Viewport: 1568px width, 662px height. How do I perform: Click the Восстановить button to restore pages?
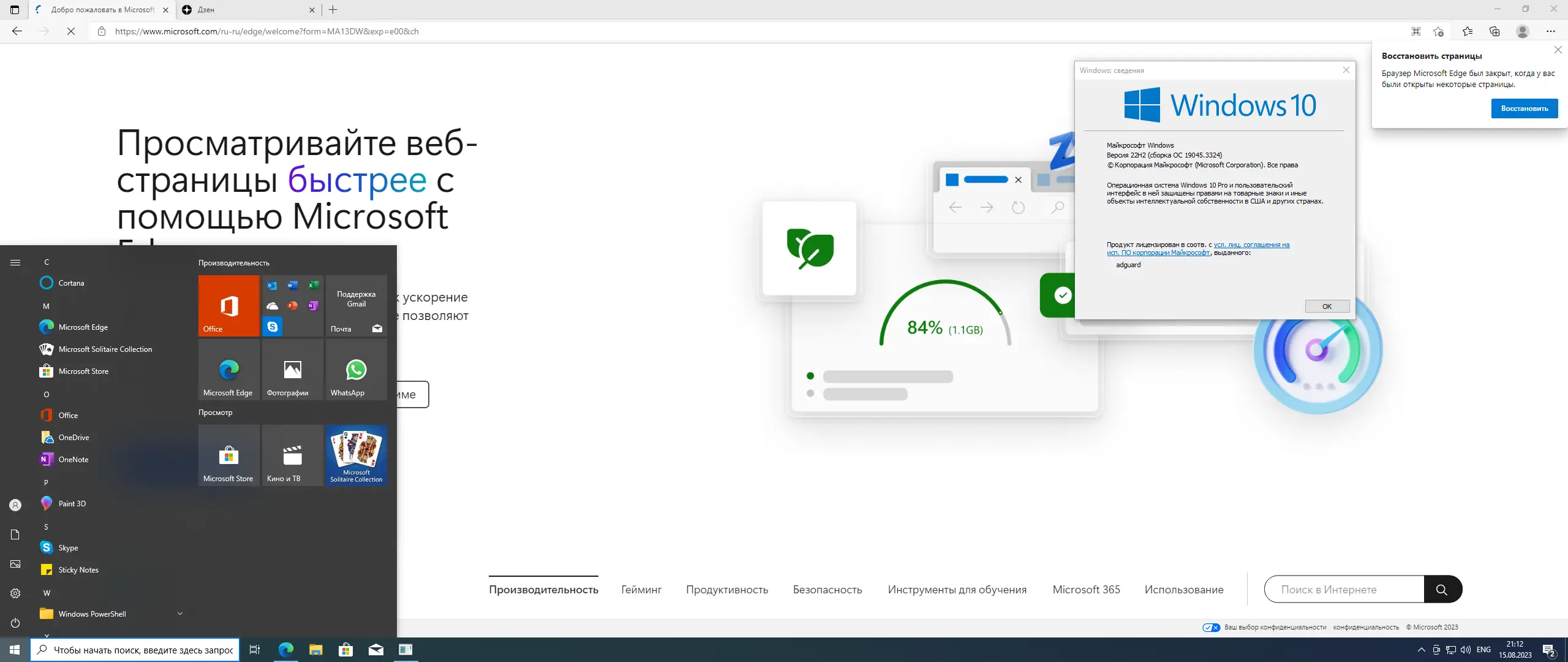pyautogui.click(x=1523, y=108)
